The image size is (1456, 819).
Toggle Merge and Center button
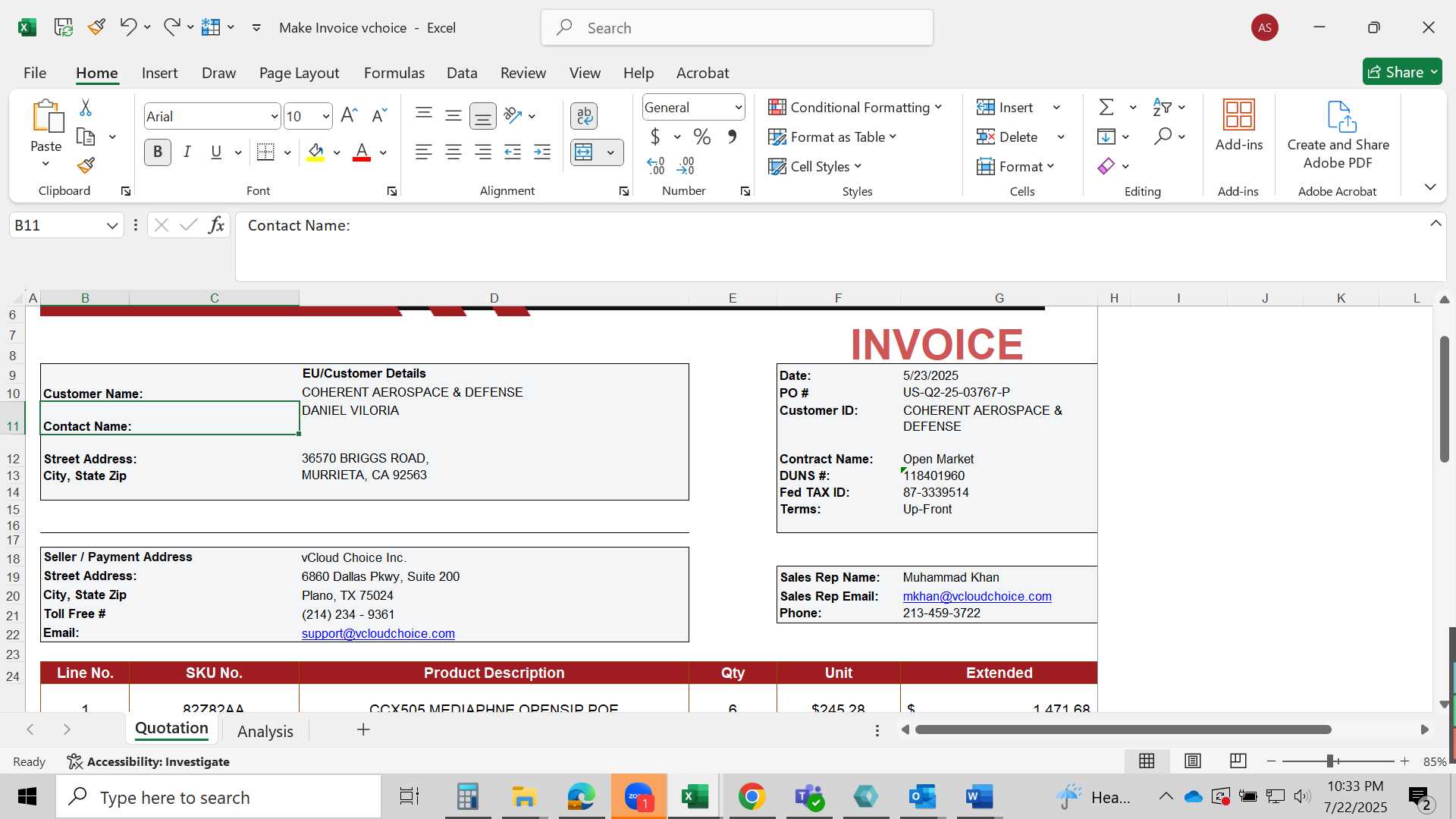click(x=584, y=152)
